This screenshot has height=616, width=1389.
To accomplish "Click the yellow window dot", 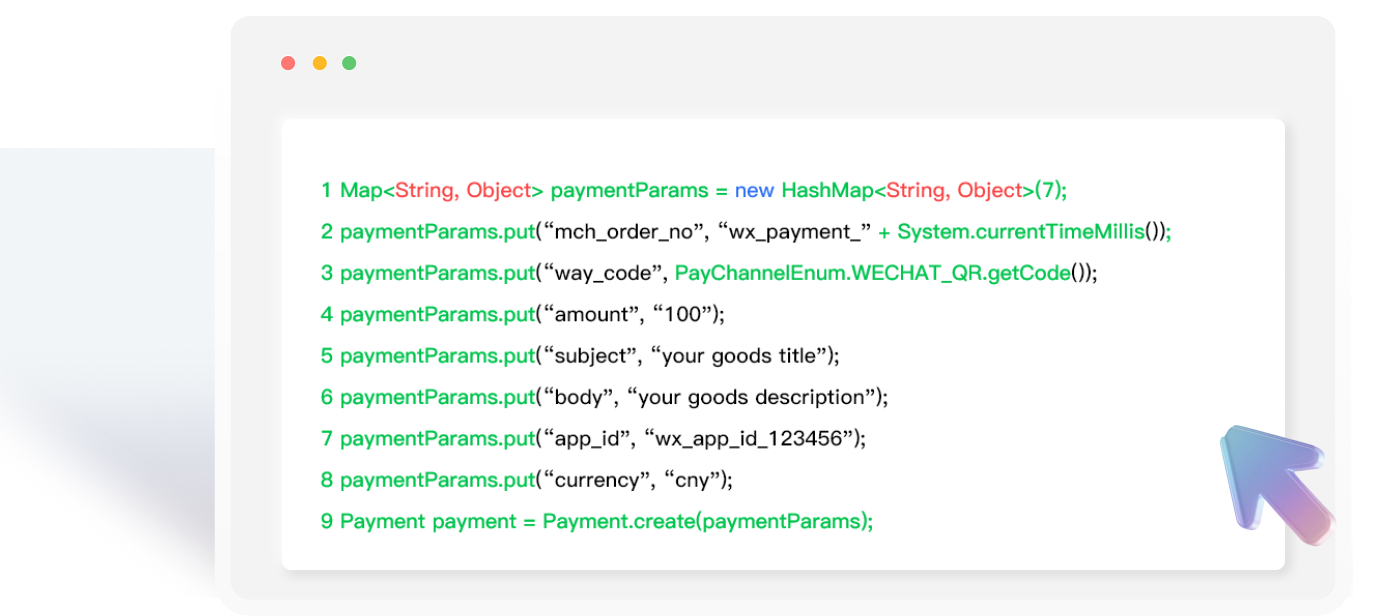I will pyautogui.click(x=319, y=63).
